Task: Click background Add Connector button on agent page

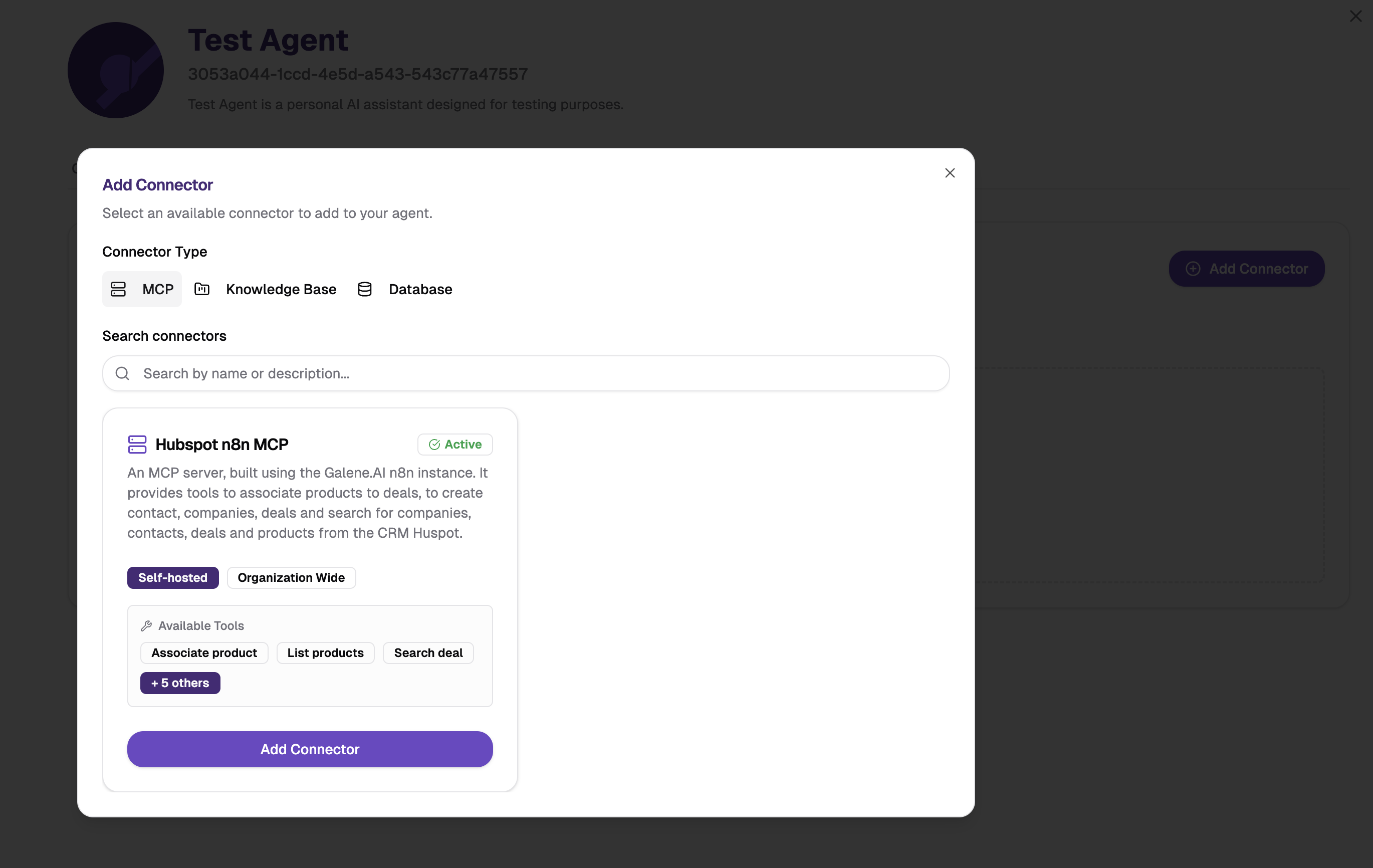Action: [1246, 269]
